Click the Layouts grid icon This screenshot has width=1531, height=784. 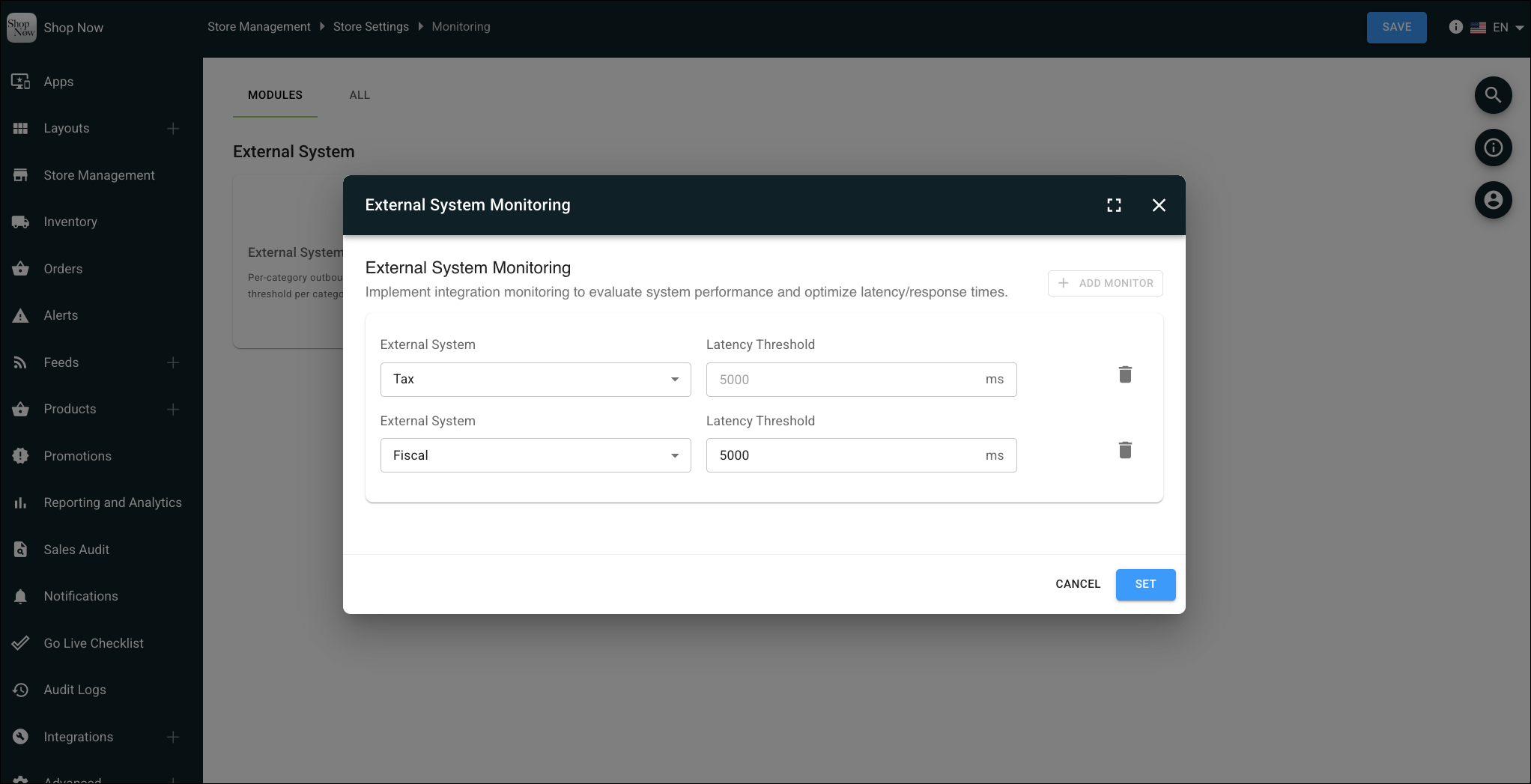21,129
